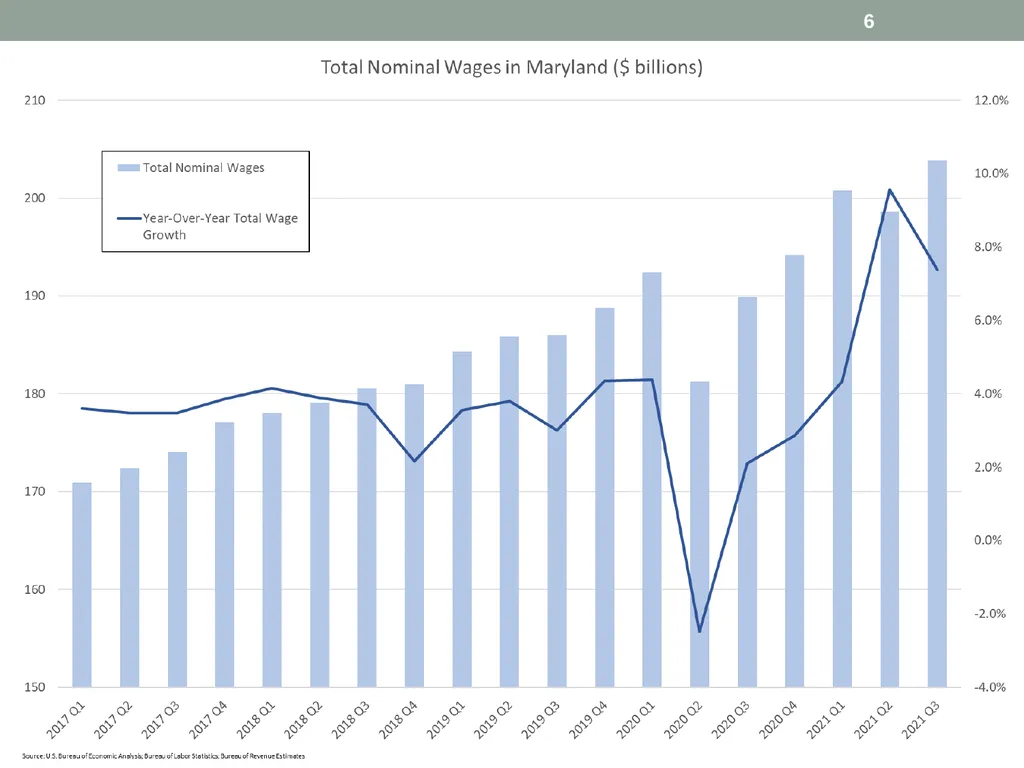The height and width of the screenshot is (768, 1024).
Task: Click the x-axis label 2018 Q2
Action: [303, 720]
